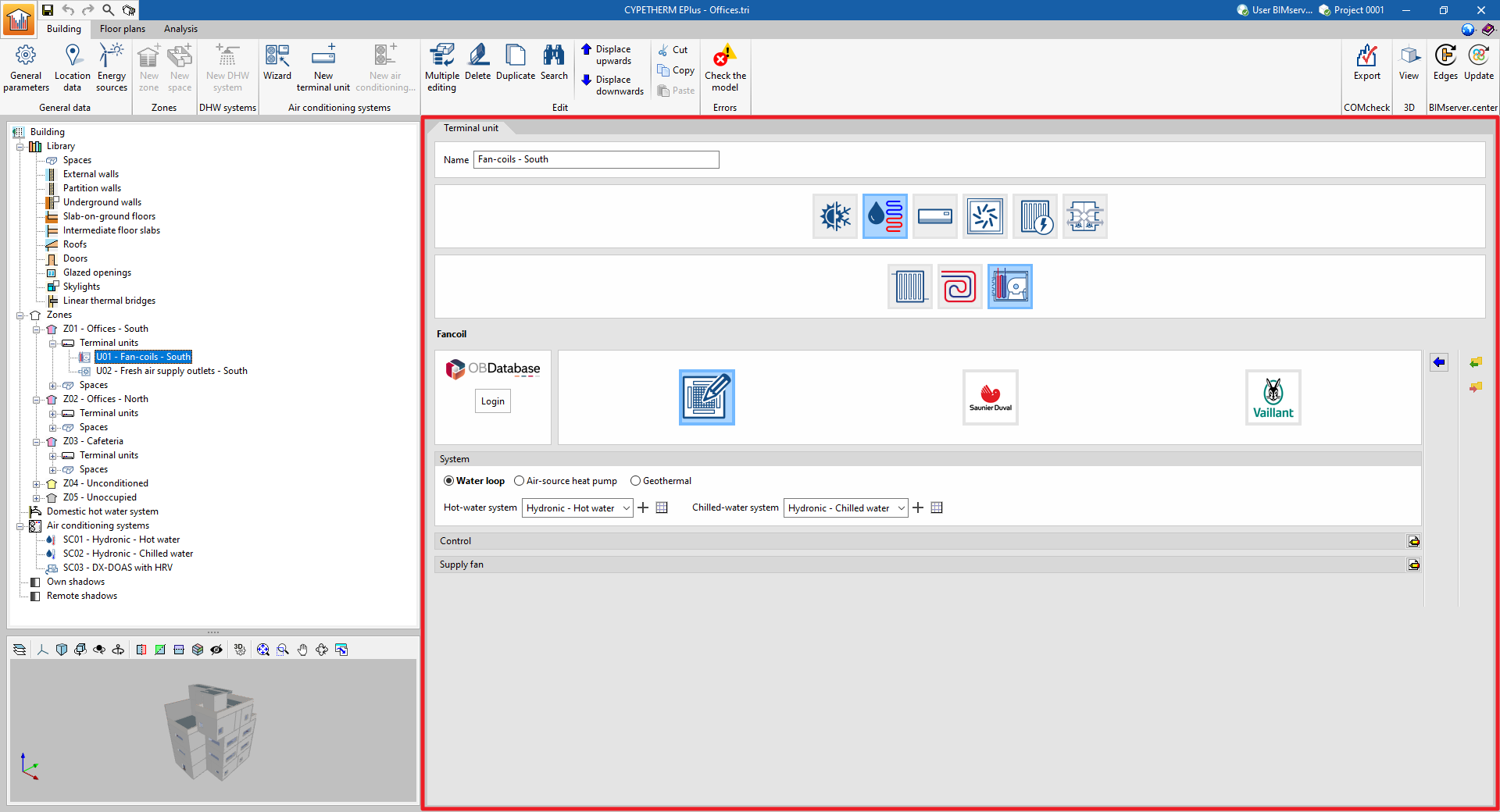Expand the Supply fan section
The image size is (1500, 812).
(x=1414, y=564)
